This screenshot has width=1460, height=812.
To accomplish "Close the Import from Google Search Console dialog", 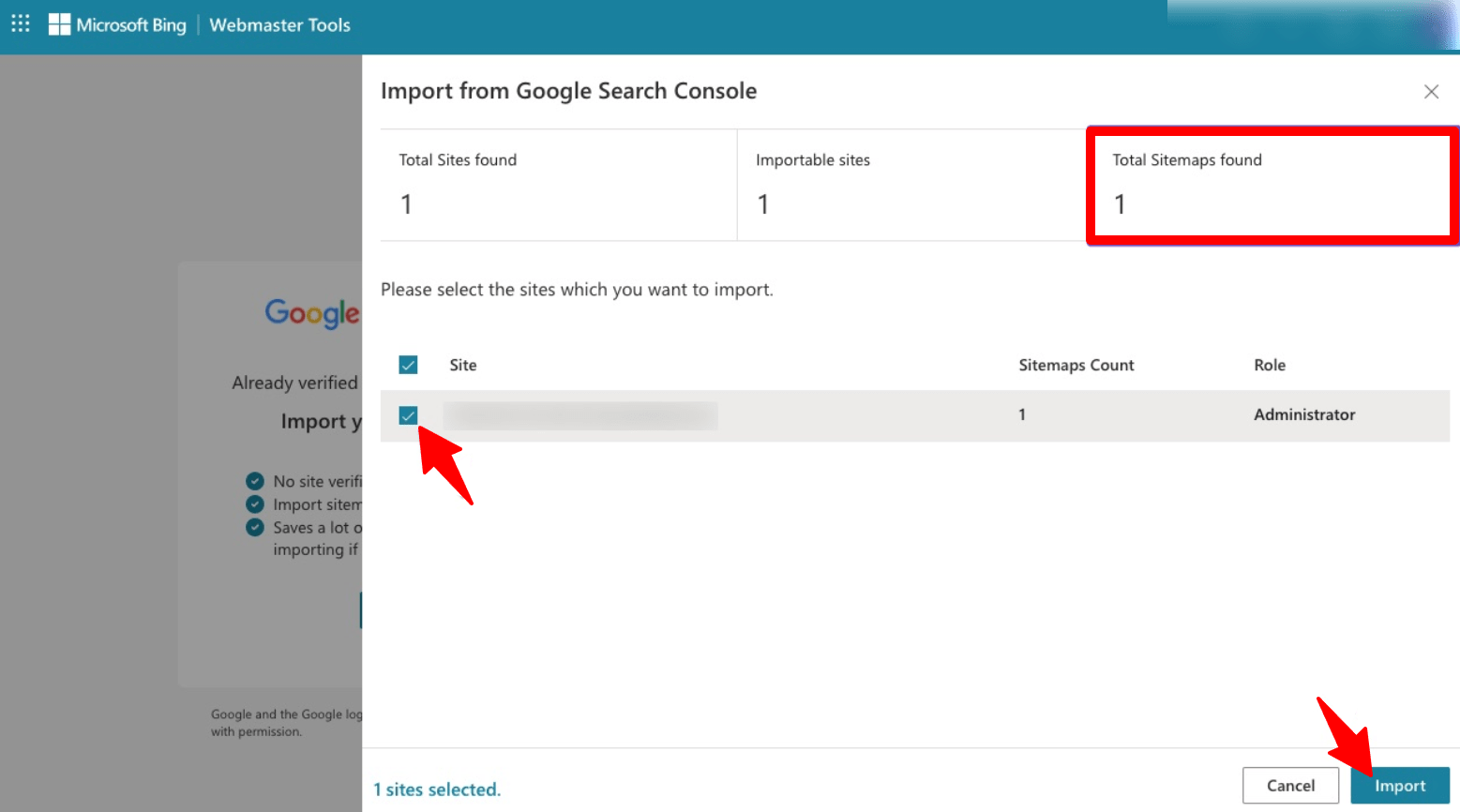I will [1431, 91].
